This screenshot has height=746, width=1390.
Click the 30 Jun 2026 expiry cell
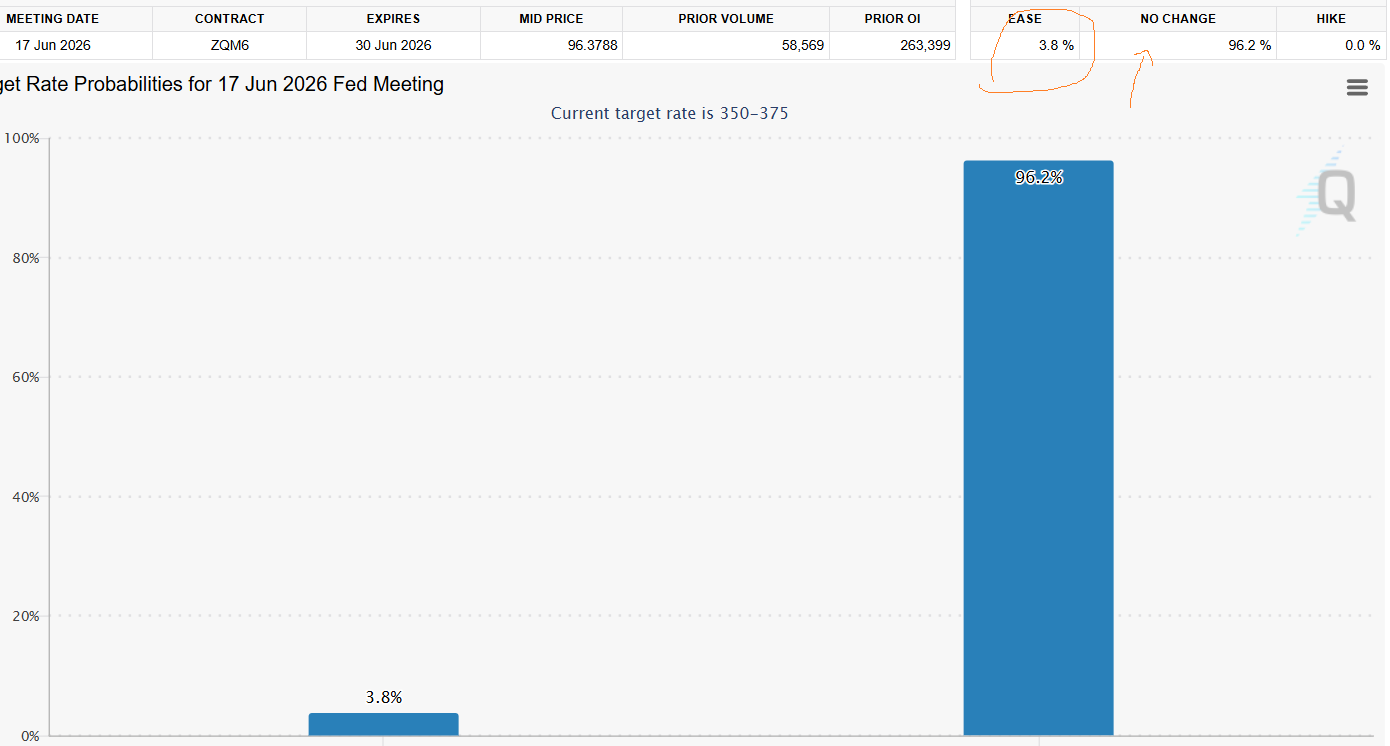tap(393, 45)
